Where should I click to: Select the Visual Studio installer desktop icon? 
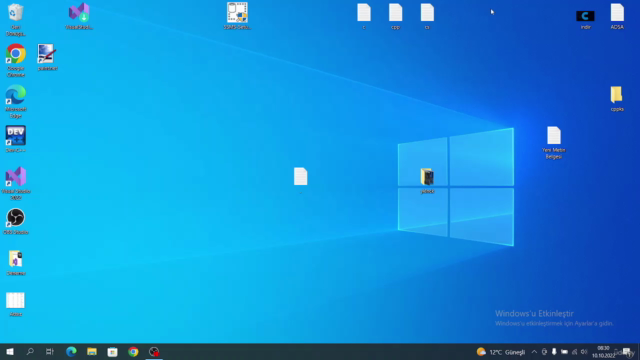coord(79,16)
